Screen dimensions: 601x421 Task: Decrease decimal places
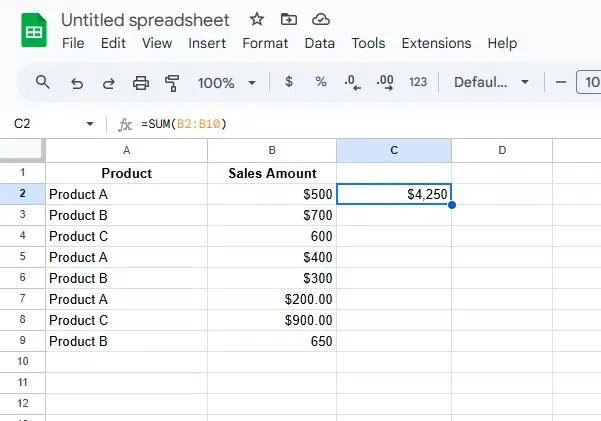[352, 82]
